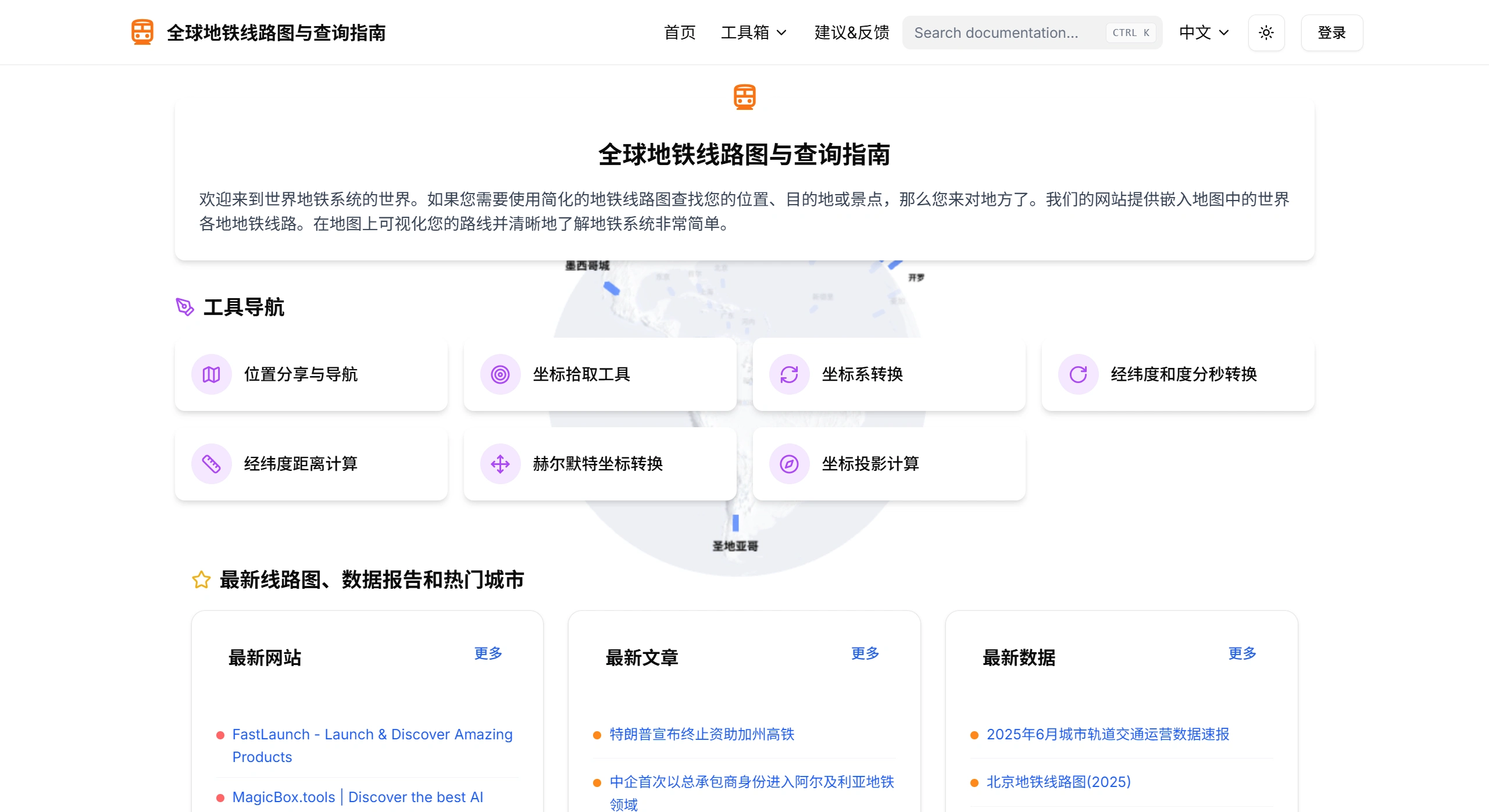This screenshot has height=812, width=1489.
Task: Open the 建议&反馈 menu item
Action: point(851,33)
